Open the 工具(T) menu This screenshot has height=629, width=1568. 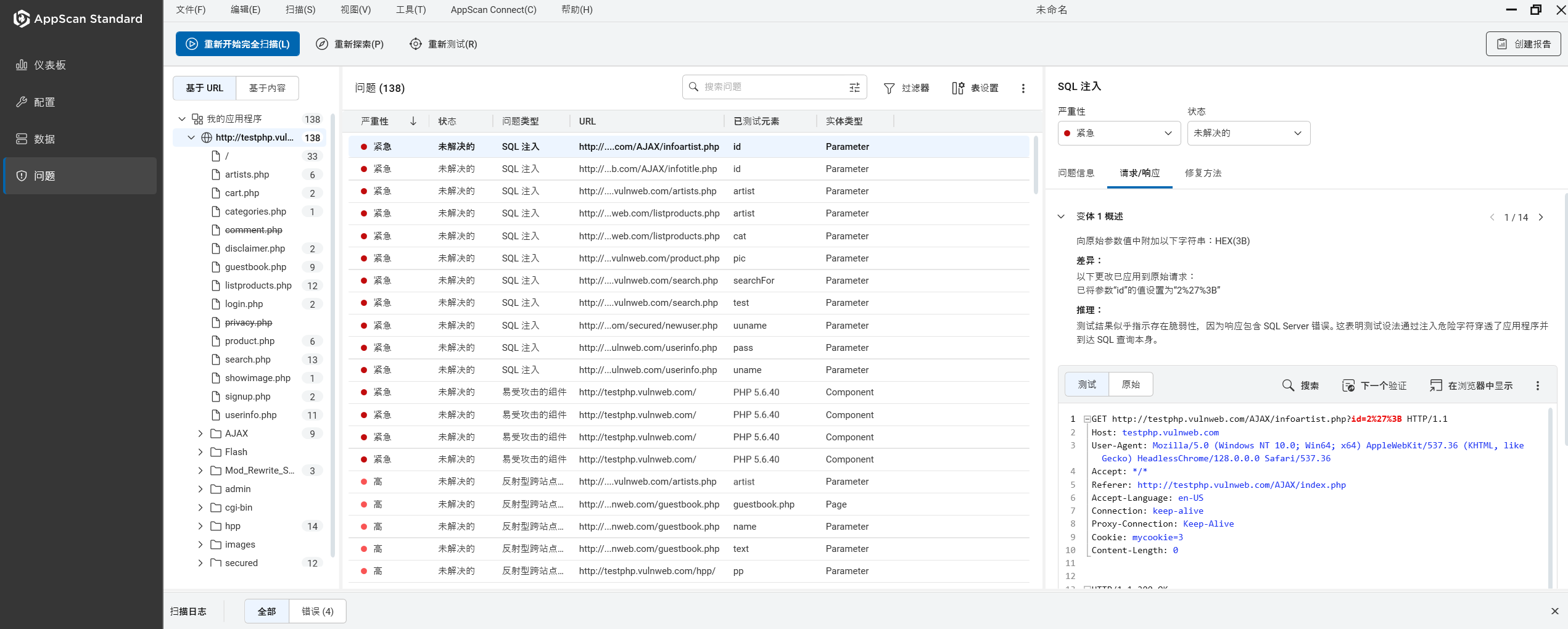click(411, 9)
